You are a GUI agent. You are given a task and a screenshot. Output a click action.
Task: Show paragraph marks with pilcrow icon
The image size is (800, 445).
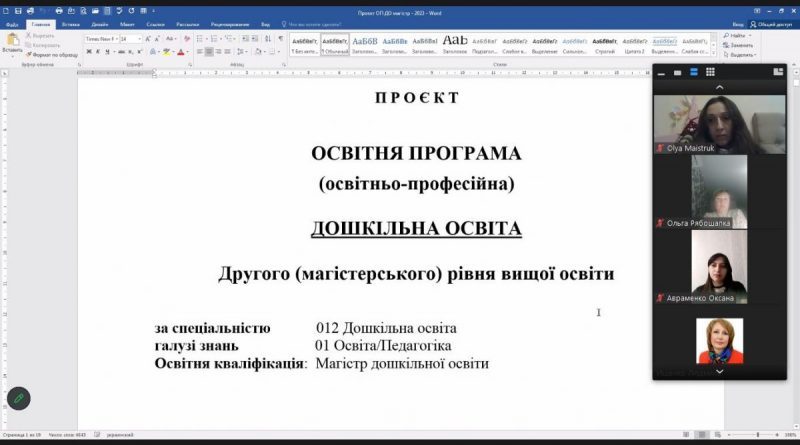281,39
